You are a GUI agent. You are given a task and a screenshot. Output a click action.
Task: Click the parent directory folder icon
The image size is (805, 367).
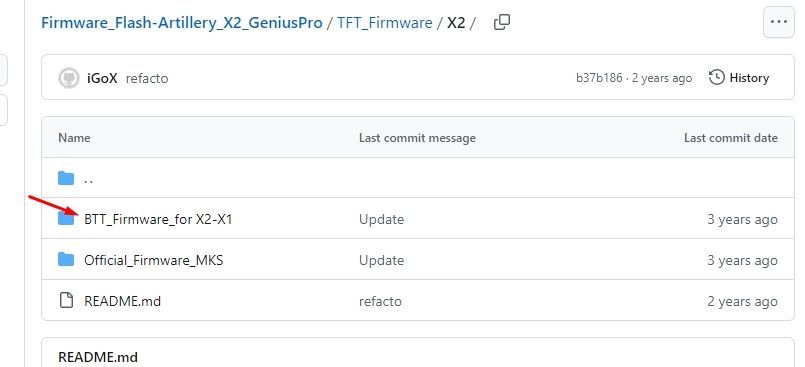(66, 179)
